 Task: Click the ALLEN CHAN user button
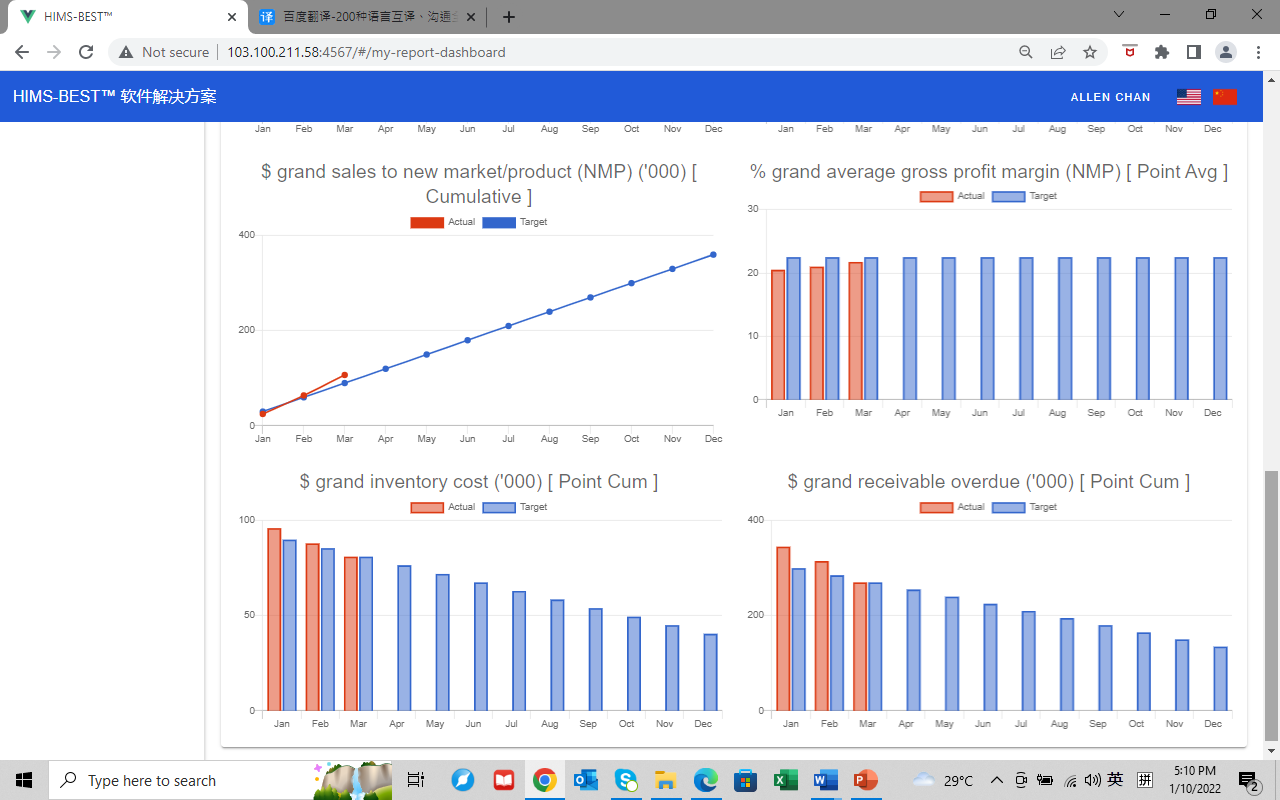point(1110,97)
